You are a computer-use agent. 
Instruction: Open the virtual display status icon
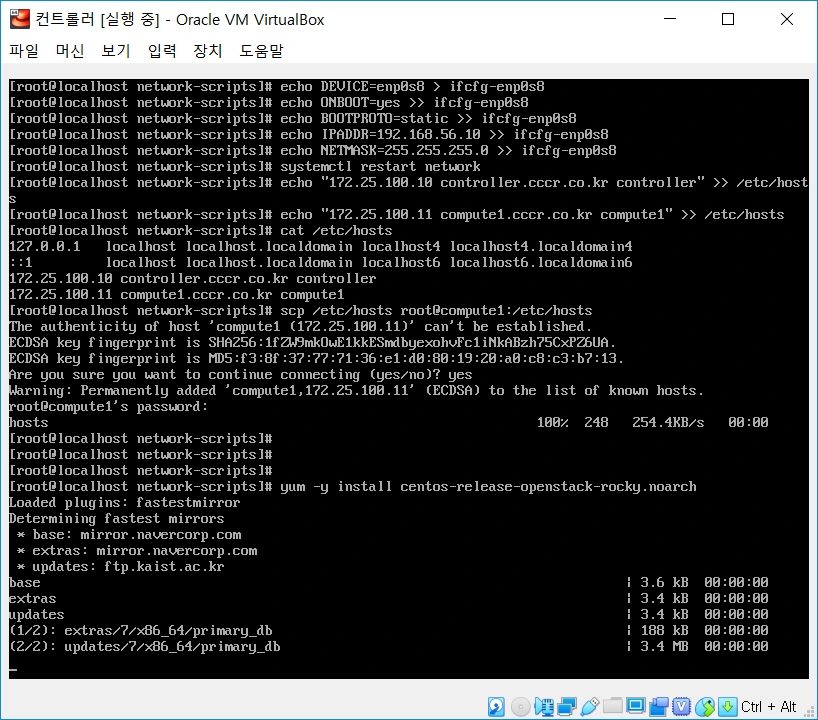635,706
